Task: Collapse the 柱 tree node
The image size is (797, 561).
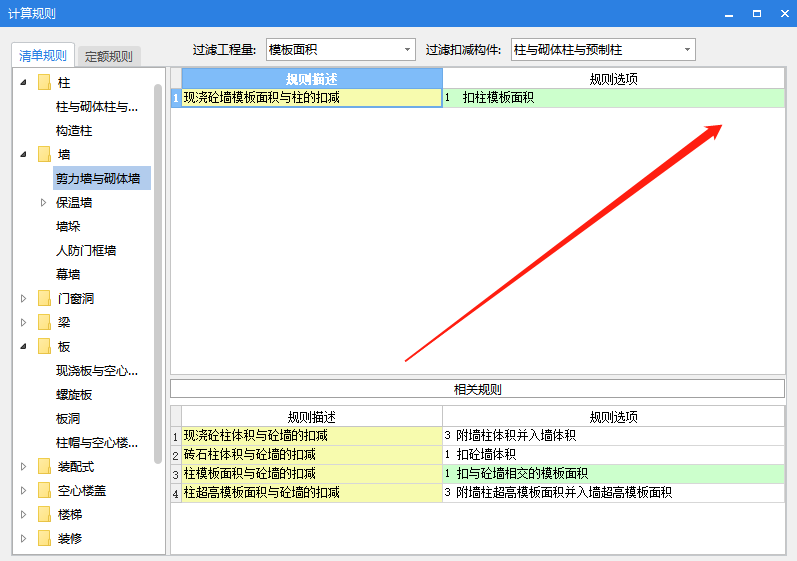Action: (x=23, y=82)
